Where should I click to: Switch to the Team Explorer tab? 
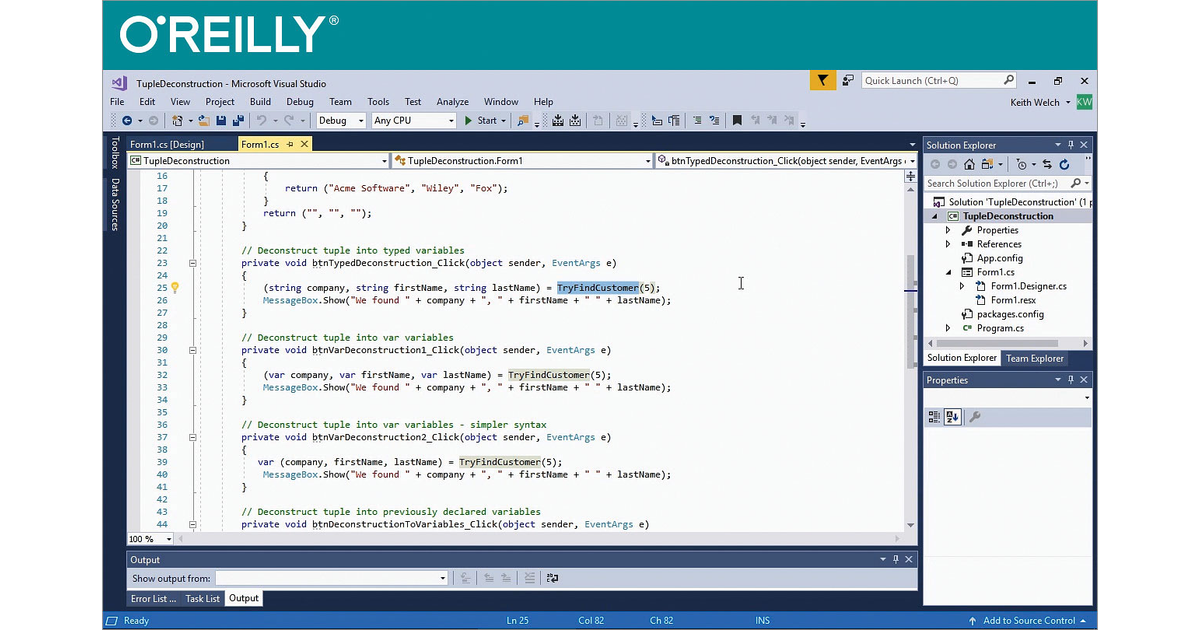tap(1035, 358)
